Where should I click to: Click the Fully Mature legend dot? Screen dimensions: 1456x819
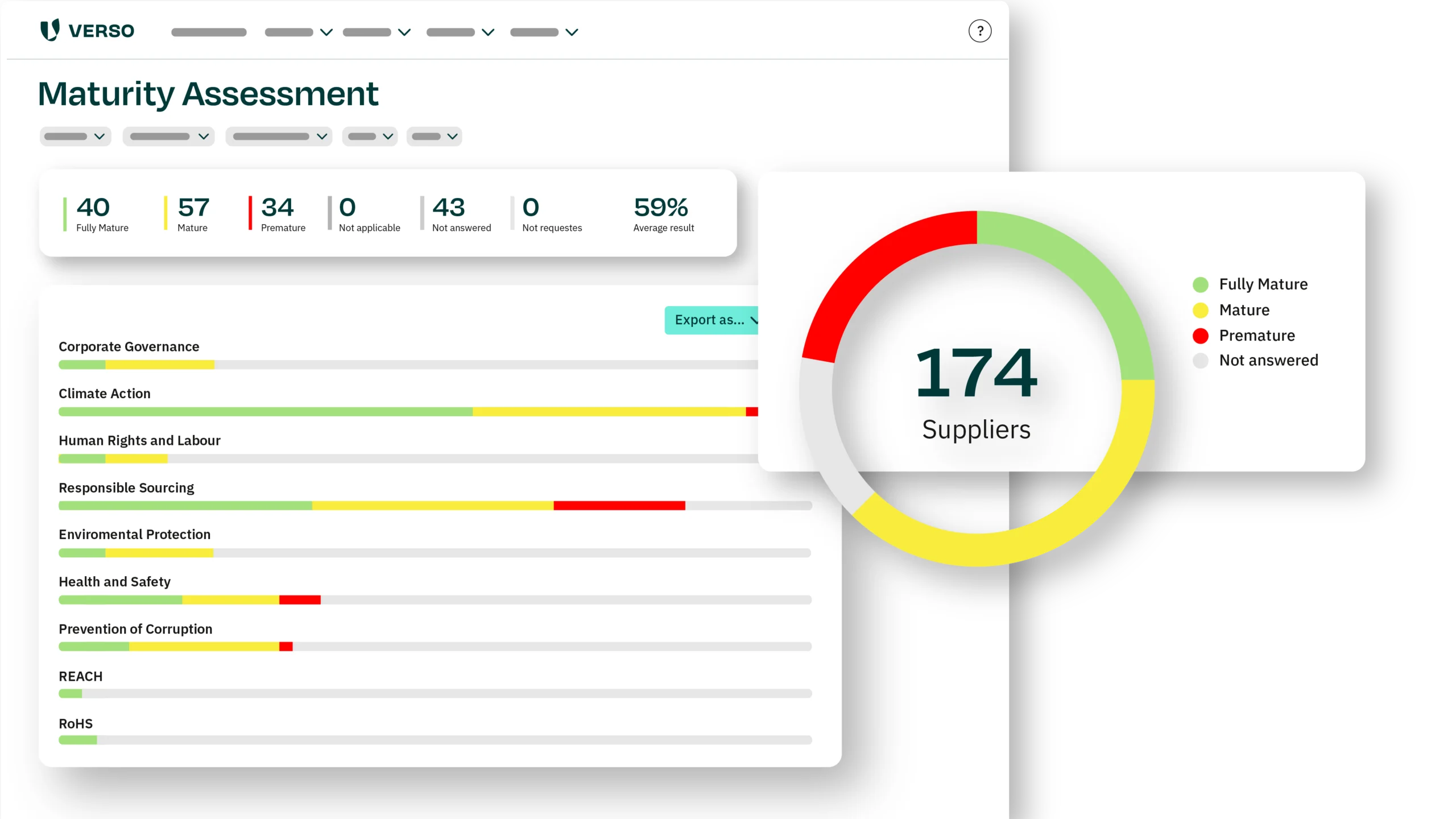[1200, 284]
